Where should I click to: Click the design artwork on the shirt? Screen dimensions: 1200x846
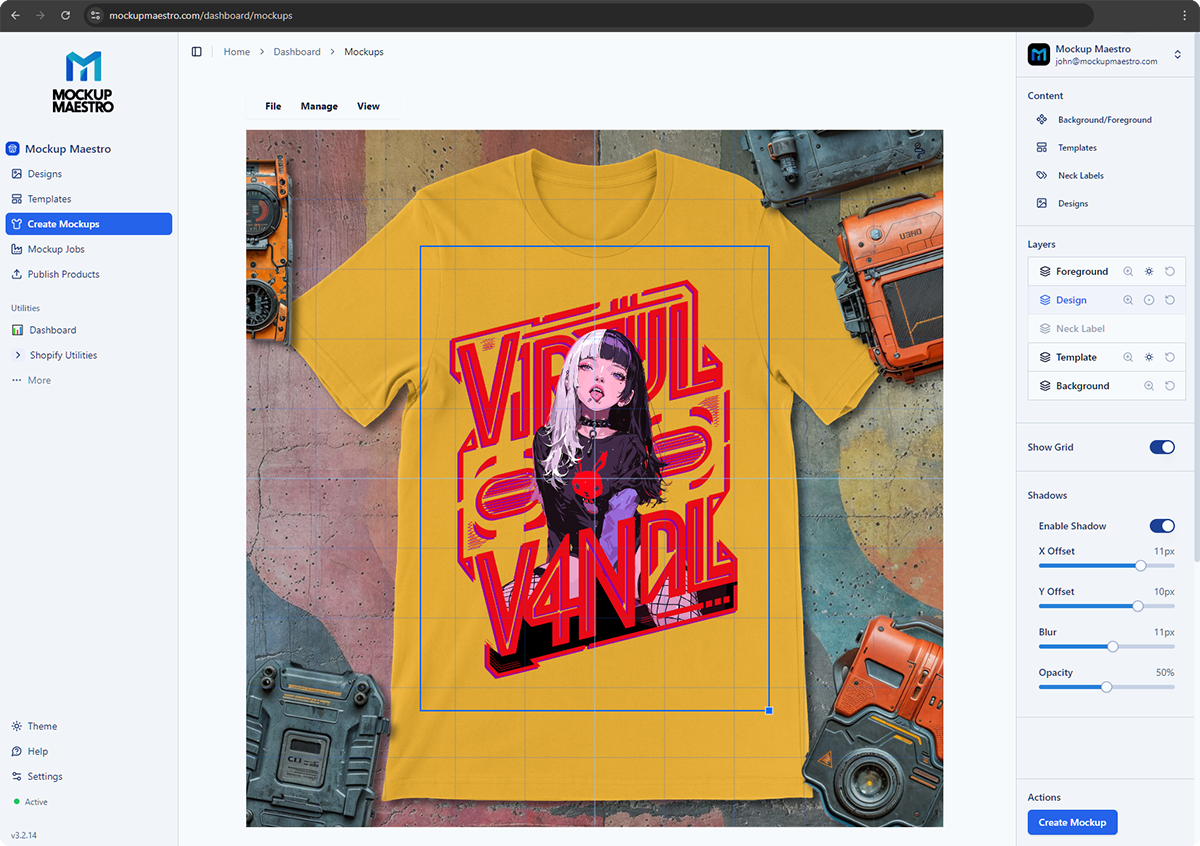click(594, 478)
